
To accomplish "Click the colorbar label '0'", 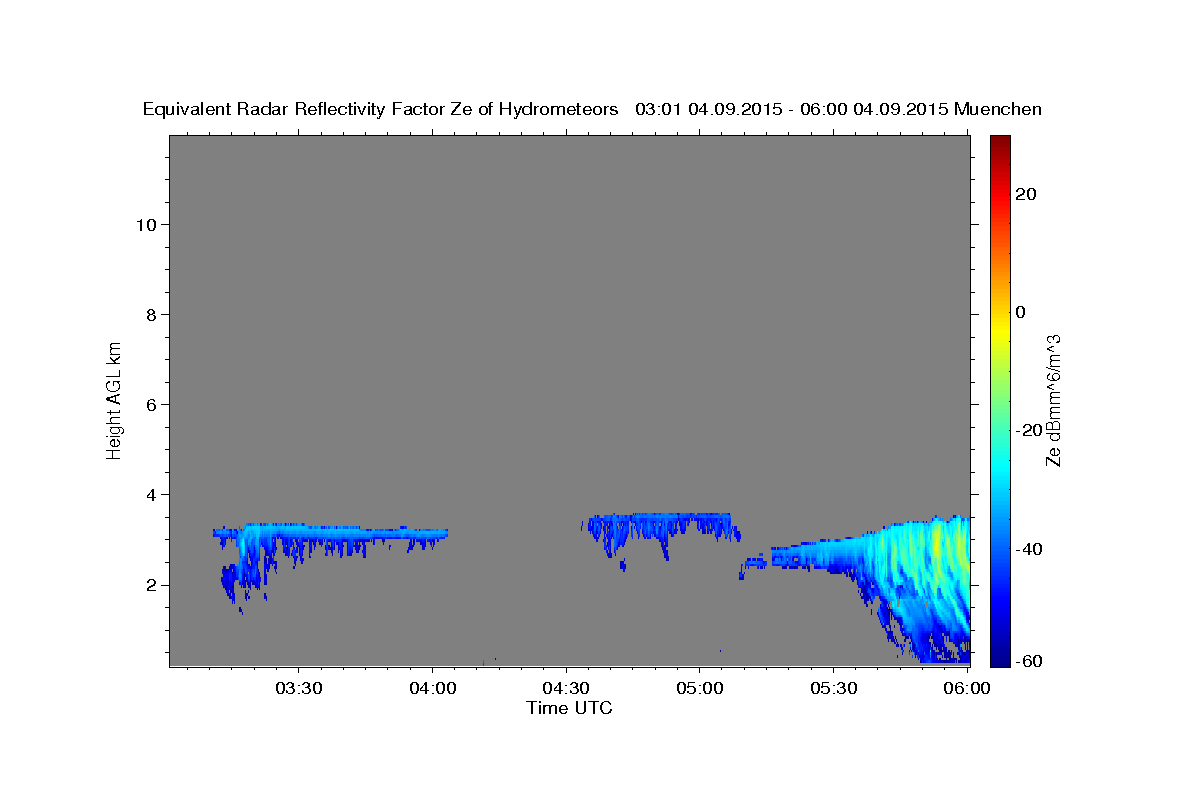I will click(x=1021, y=312).
